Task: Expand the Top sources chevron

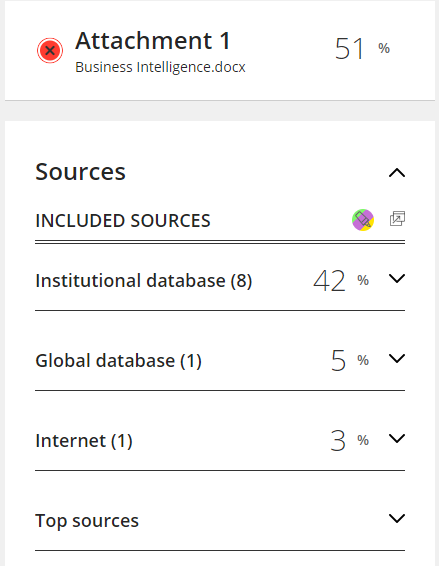Action: coord(397,518)
